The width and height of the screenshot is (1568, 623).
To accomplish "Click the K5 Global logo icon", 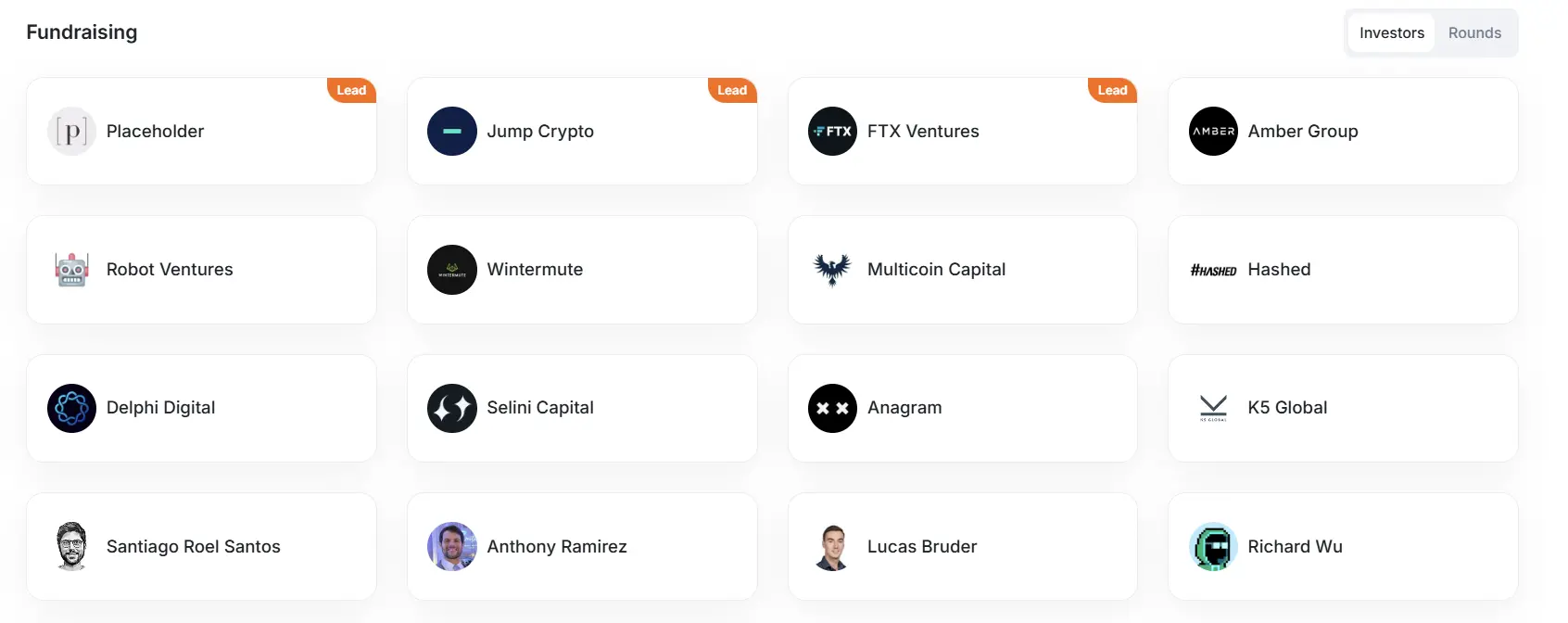I will pyautogui.click(x=1213, y=408).
